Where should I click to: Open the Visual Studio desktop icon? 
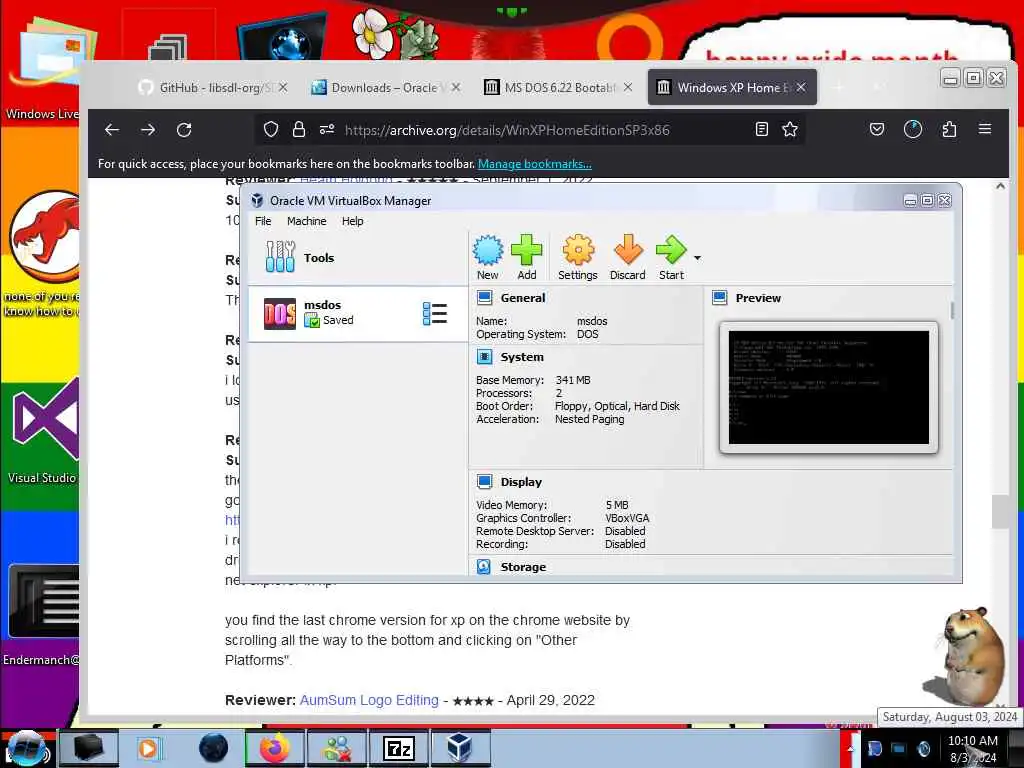click(x=42, y=431)
